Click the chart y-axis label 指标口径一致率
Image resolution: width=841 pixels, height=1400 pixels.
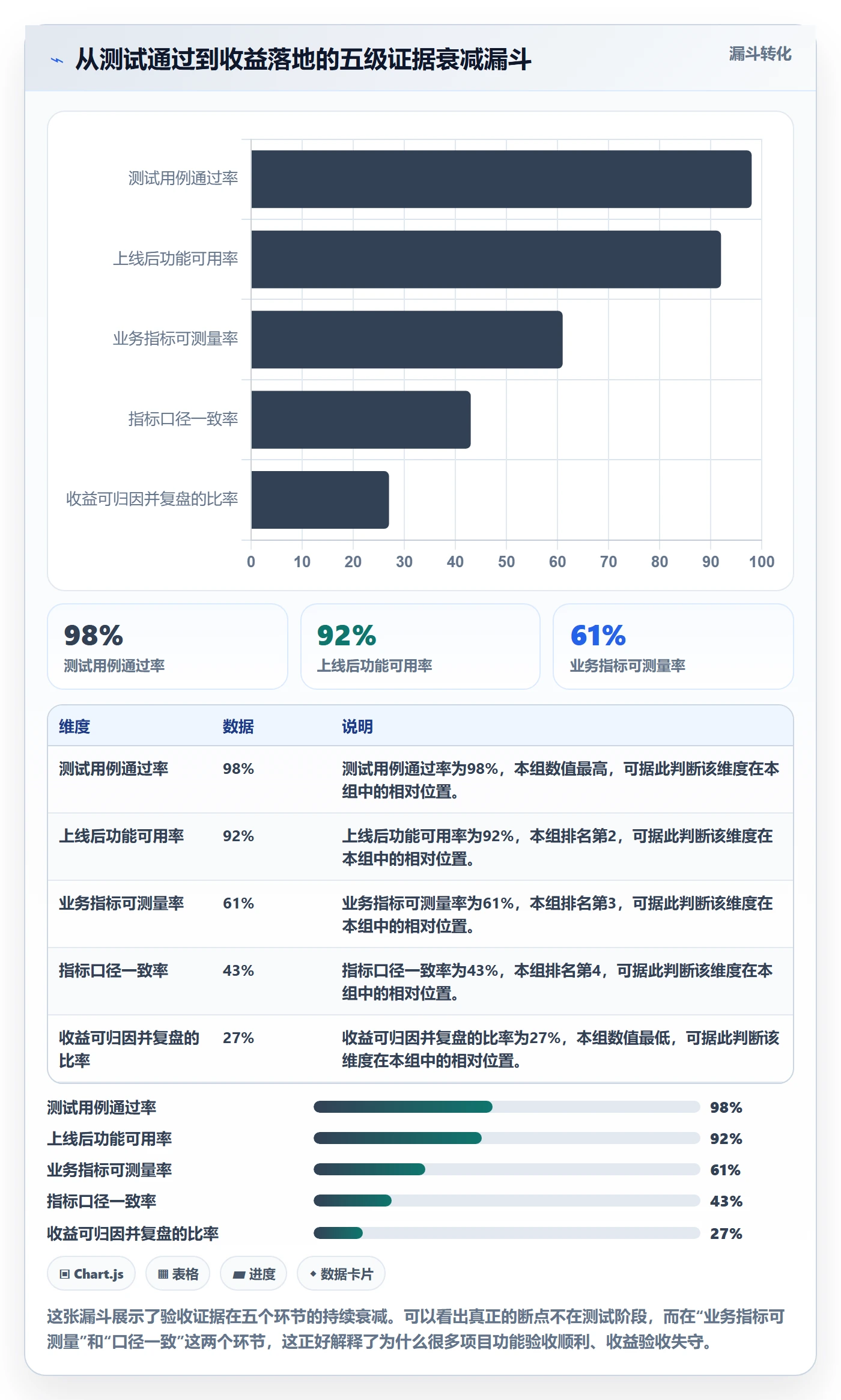click(x=183, y=419)
